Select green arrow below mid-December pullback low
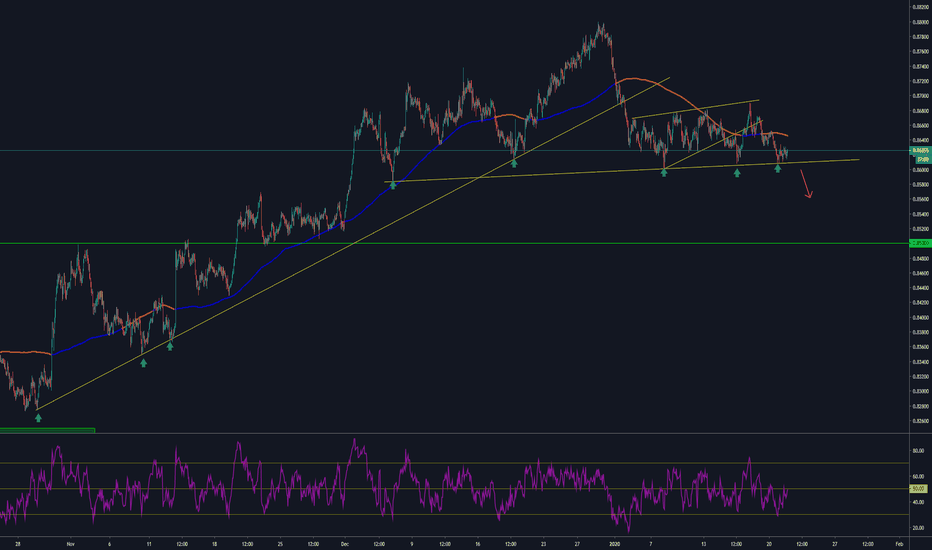The width and height of the screenshot is (932, 550). 514,163
